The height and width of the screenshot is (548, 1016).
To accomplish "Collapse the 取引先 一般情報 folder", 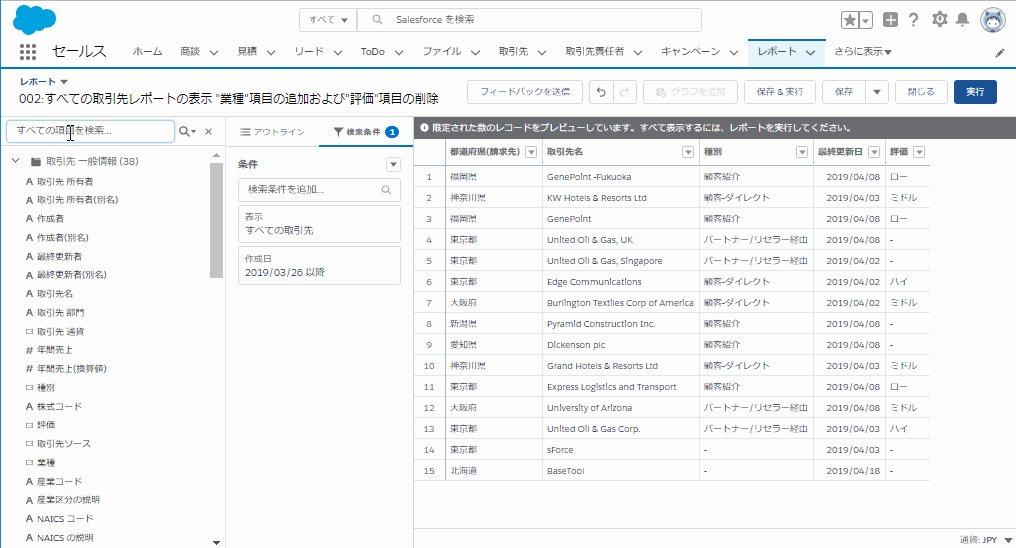I will [16, 161].
